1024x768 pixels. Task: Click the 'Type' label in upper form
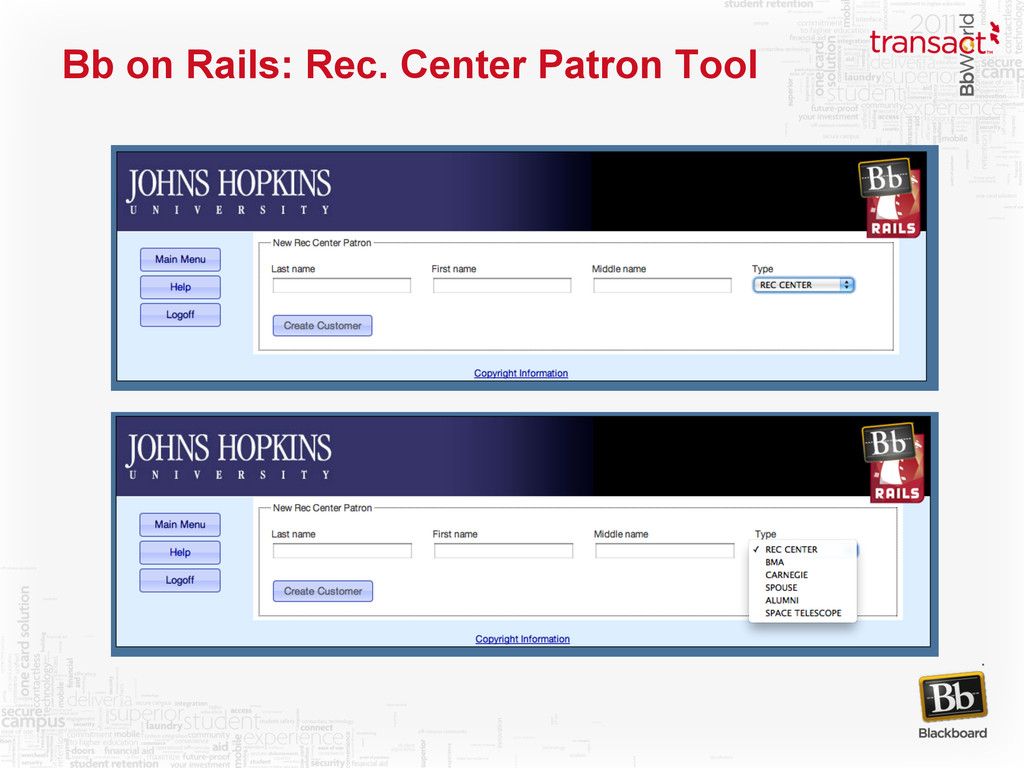click(x=762, y=269)
